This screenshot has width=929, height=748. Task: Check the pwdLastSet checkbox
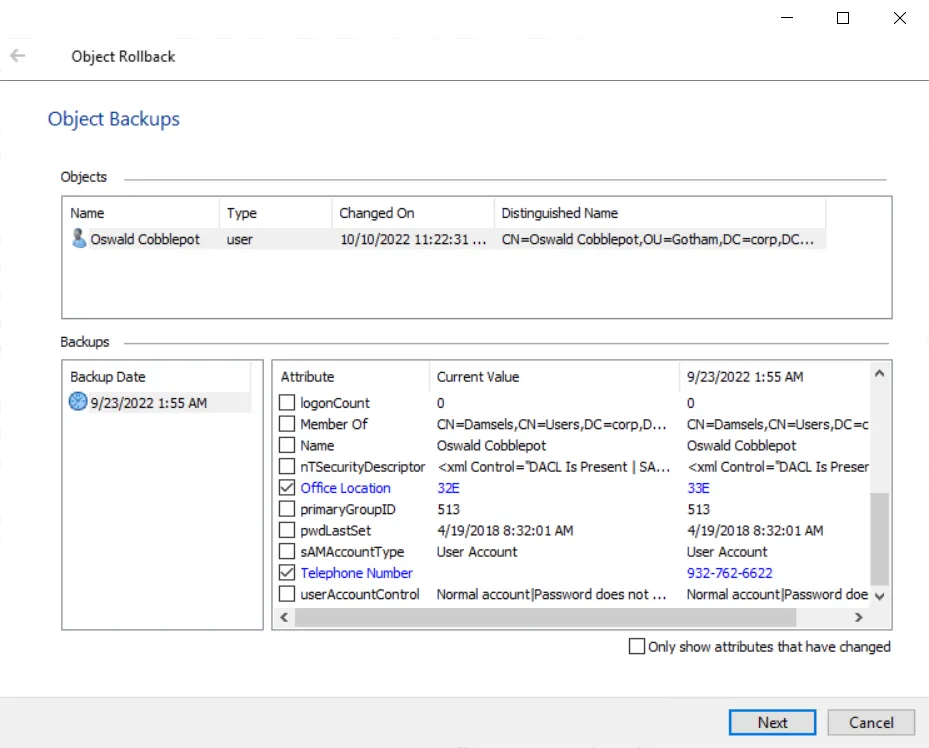pyautogui.click(x=287, y=530)
